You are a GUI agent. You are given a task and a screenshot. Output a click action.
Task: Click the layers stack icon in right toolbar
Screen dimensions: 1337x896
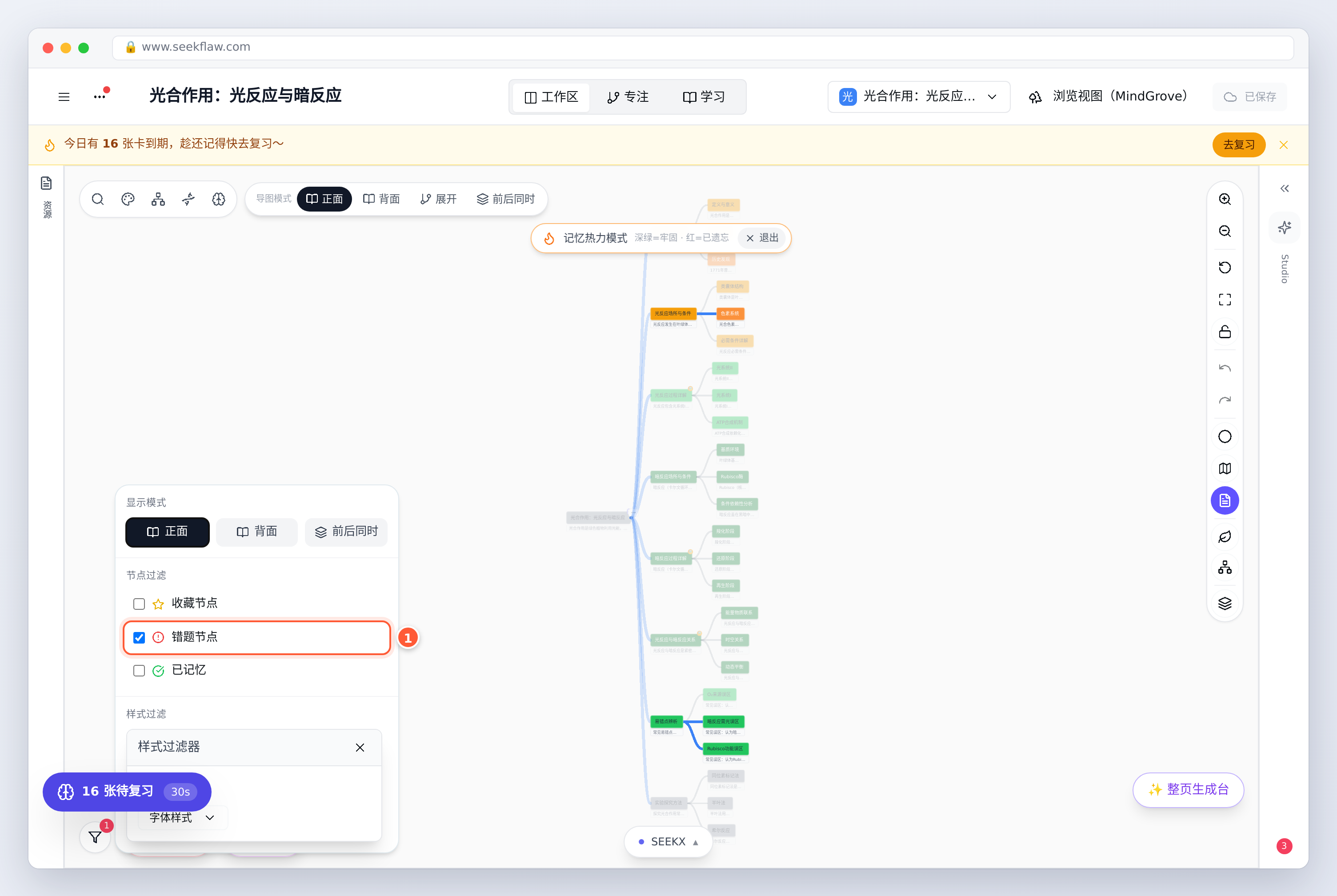click(1225, 604)
